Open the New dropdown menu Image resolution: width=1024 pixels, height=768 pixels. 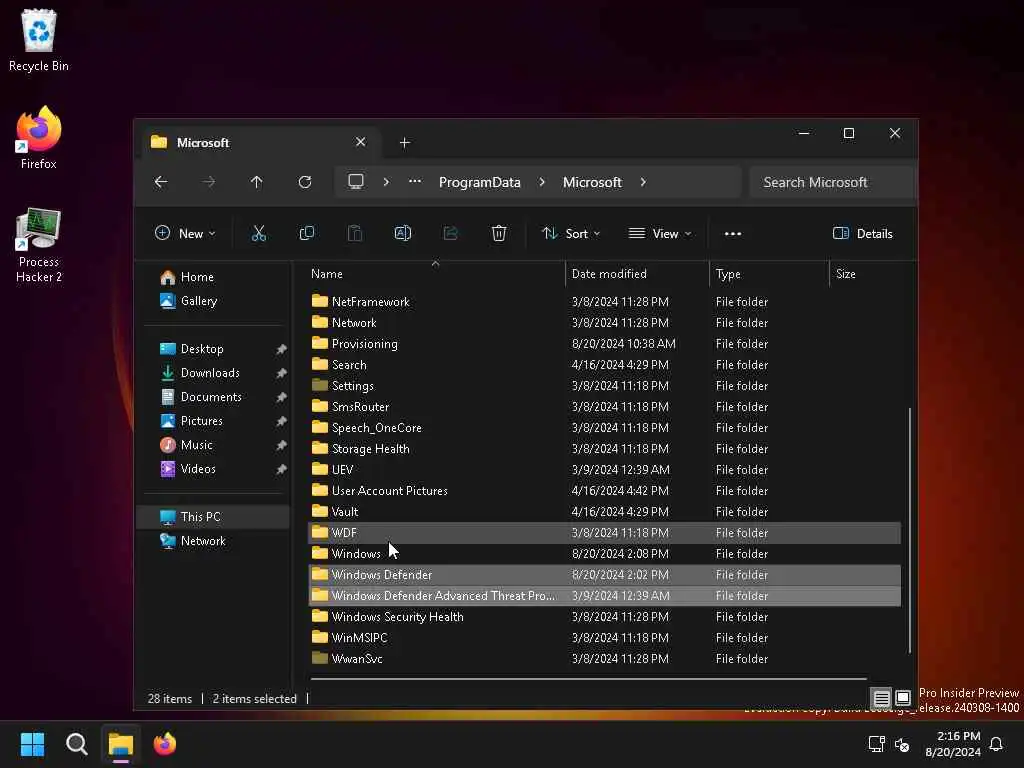point(185,233)
